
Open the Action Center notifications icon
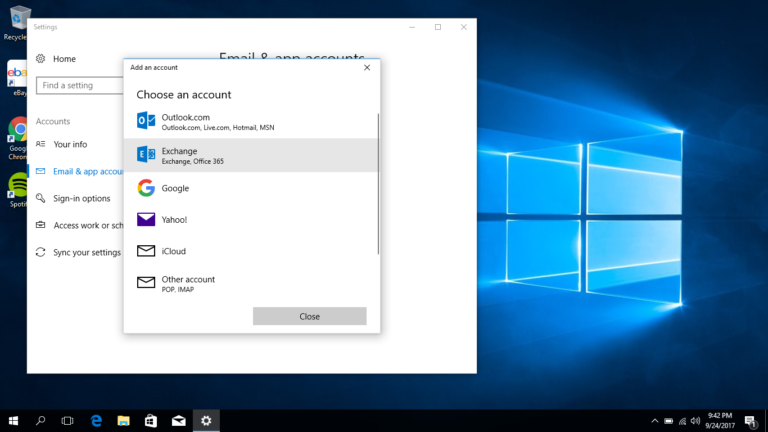(x=750, y=421)
